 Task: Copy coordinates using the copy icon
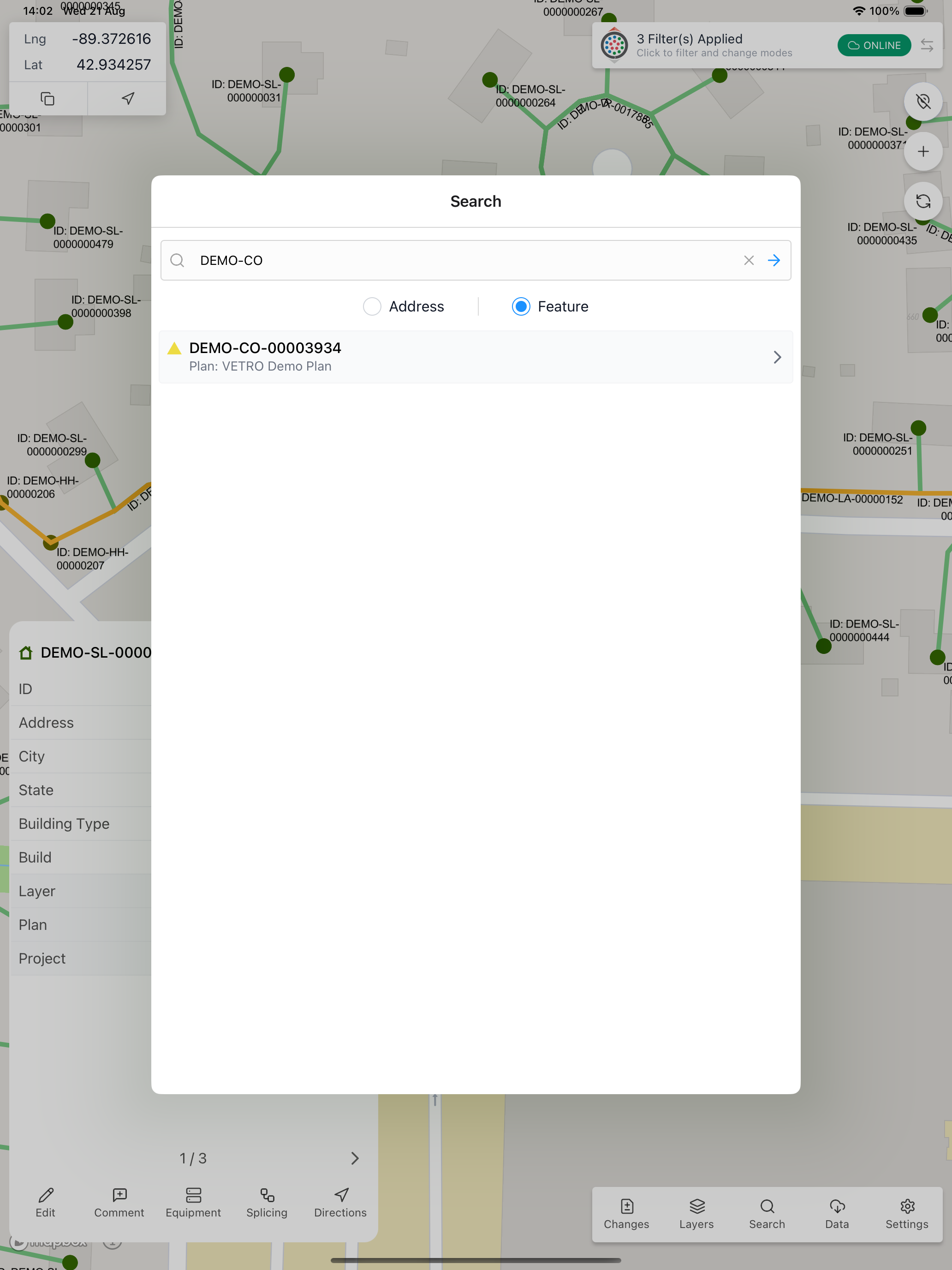point(48,99)
